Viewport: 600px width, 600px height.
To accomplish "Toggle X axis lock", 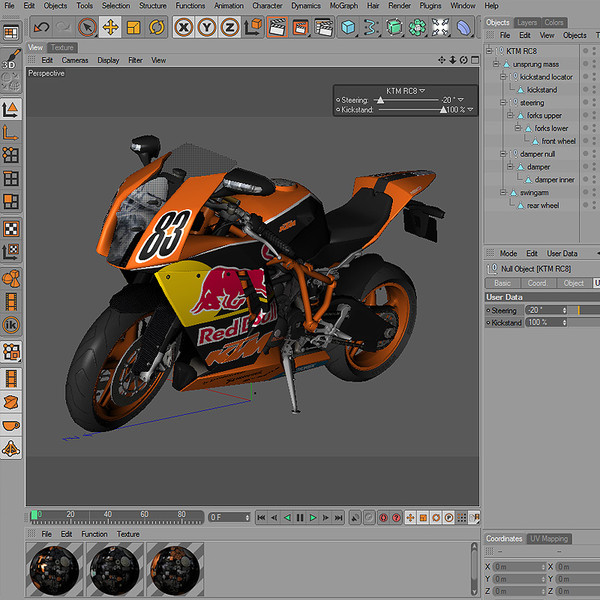I will tap(184, 28).
